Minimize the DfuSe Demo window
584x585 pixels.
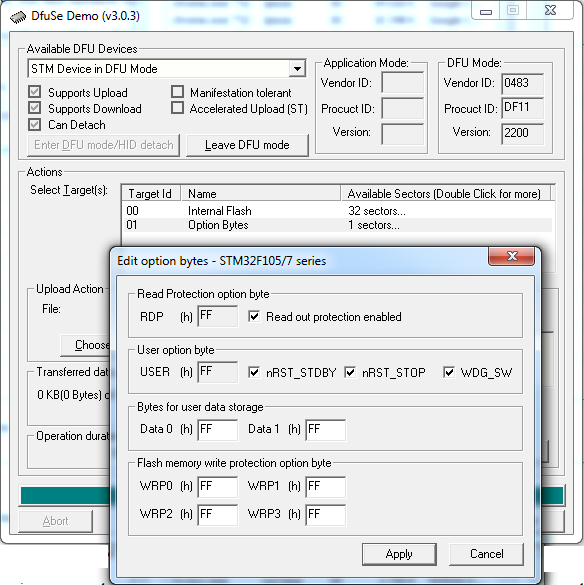485,11
